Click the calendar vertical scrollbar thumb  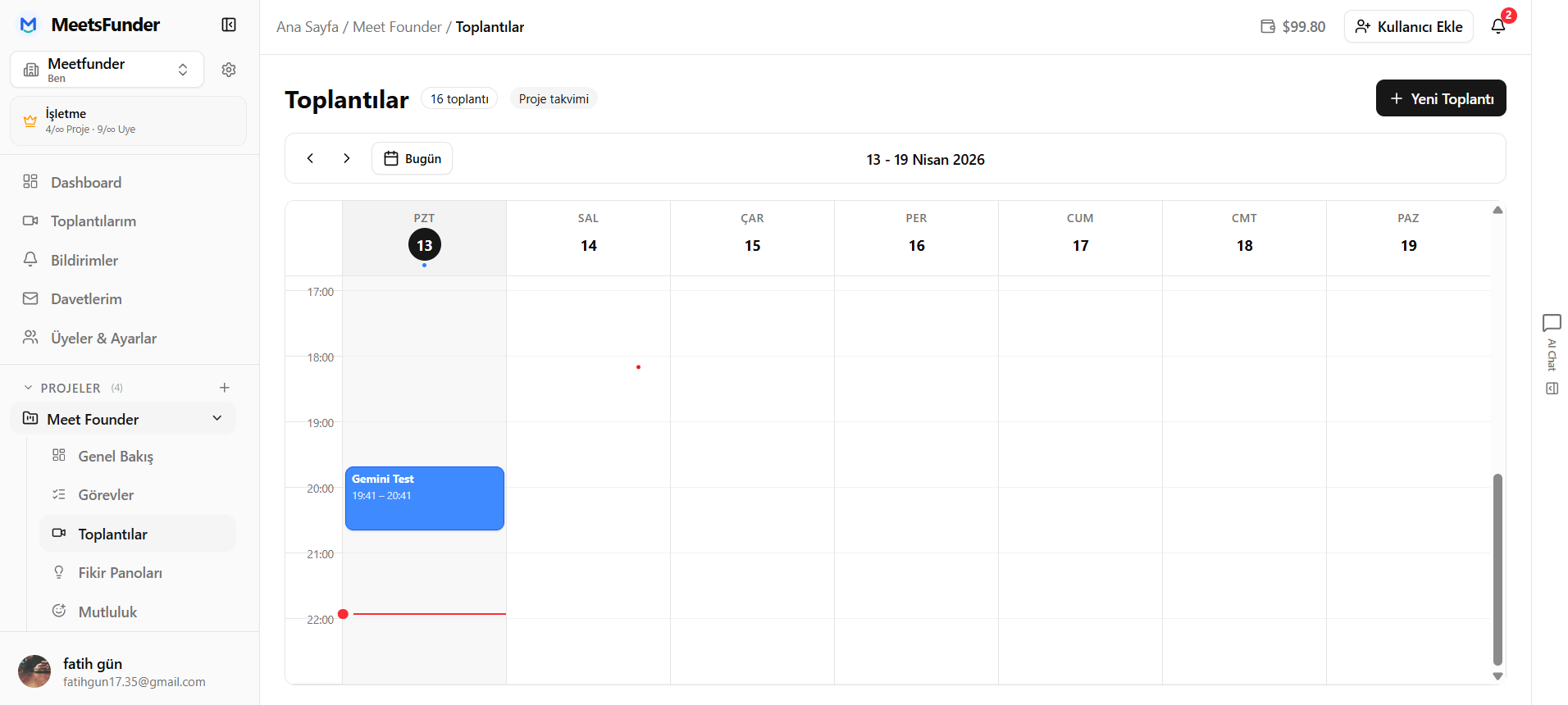pos(1497,569)
